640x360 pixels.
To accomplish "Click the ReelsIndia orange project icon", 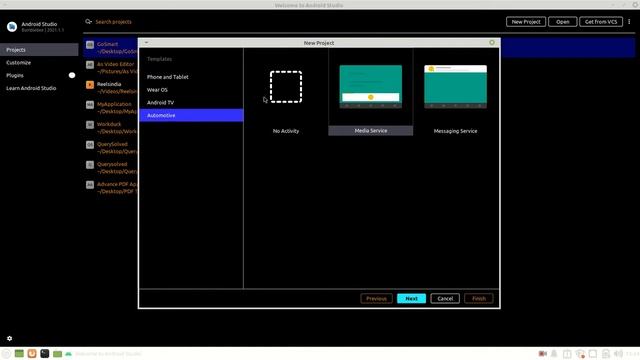I will tap(90, 85).
